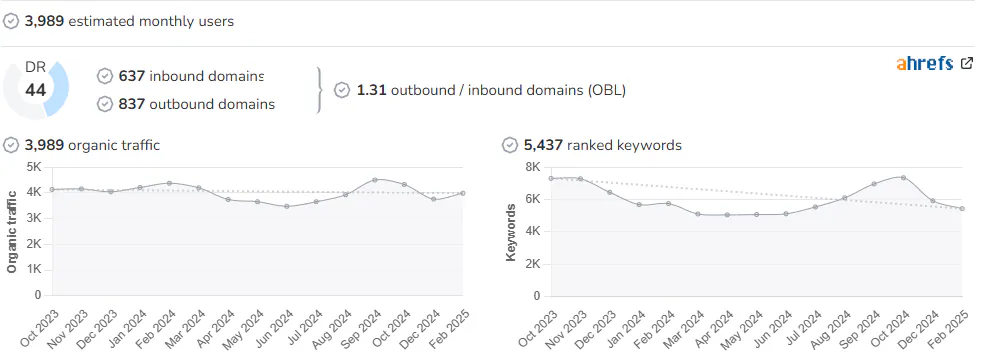Click '5K' label on organic traffic axis
The height and width of the screenshot is (362, 981).
pos(33,167)
